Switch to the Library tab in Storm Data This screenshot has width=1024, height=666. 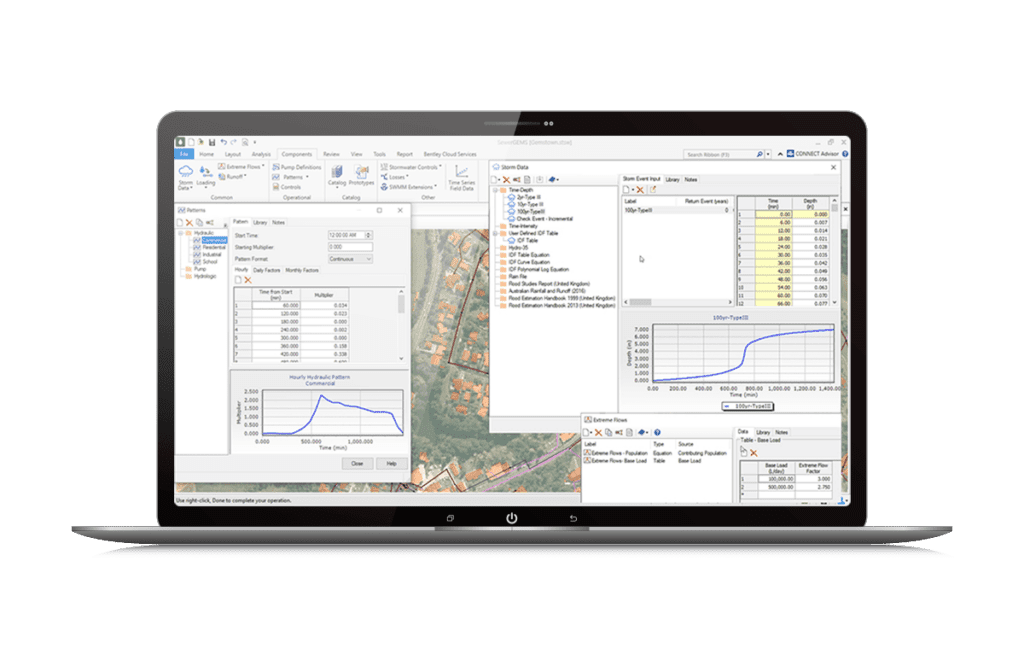(672, 180)
